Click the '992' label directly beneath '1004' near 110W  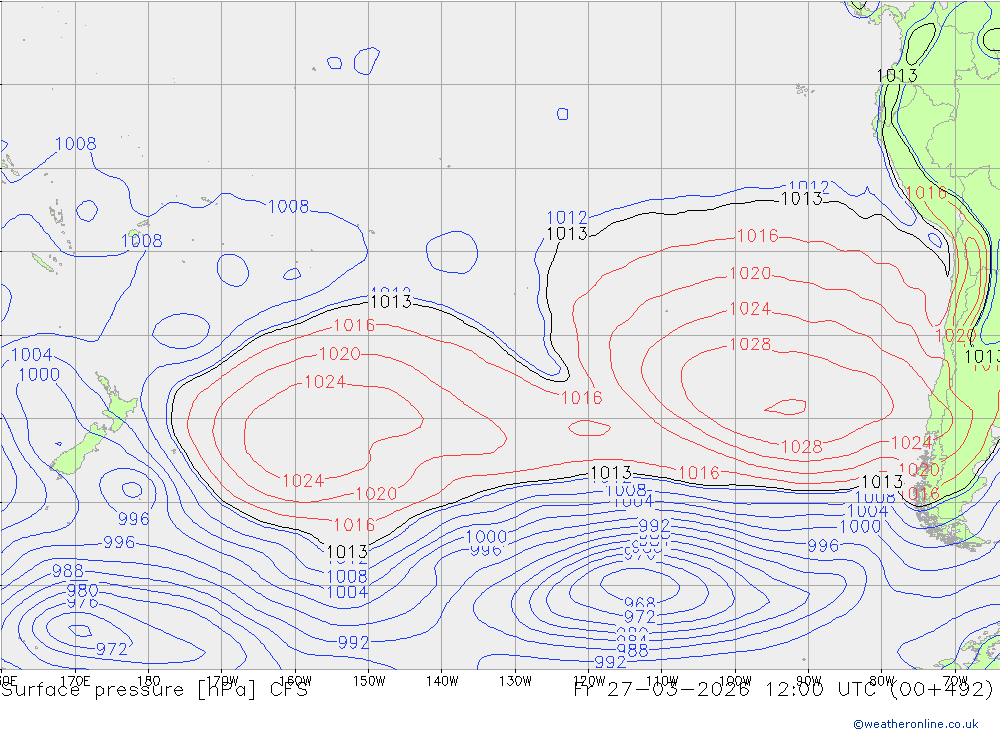pos(654,526)
